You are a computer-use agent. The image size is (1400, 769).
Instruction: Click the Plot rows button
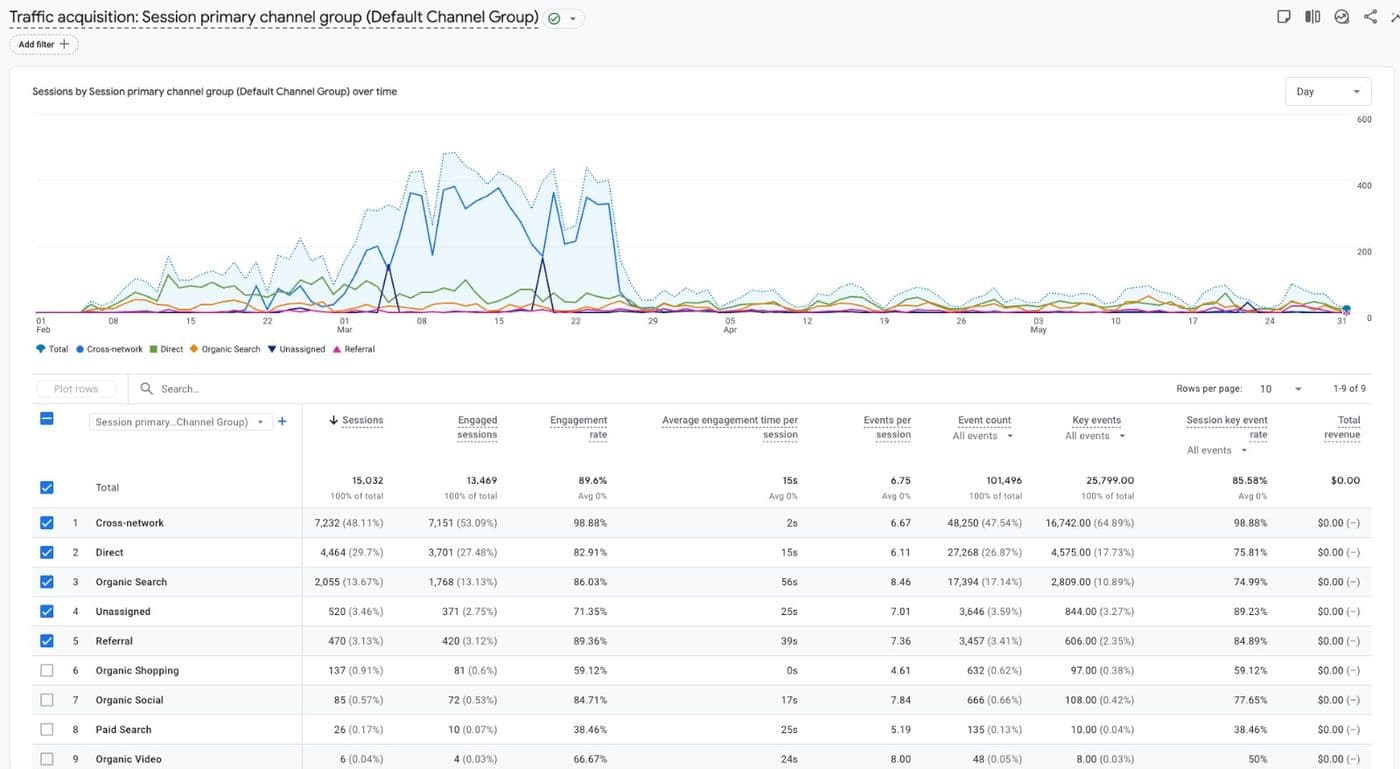(x=76, y=389)
